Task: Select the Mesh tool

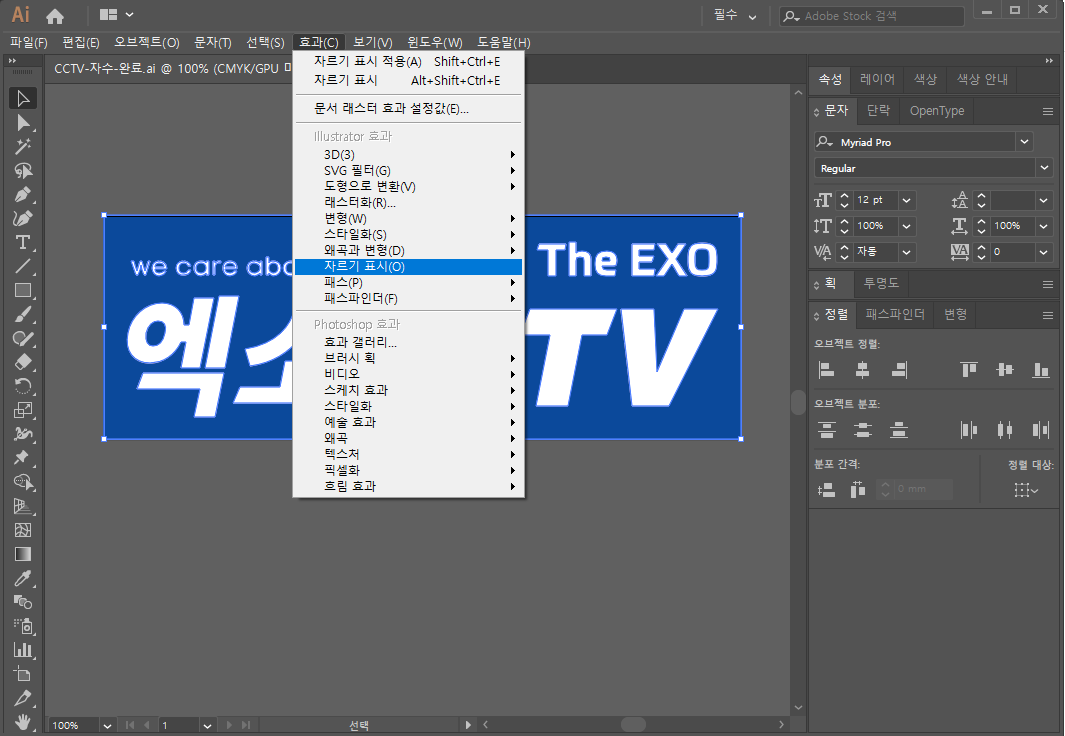Action: (22, 530)
